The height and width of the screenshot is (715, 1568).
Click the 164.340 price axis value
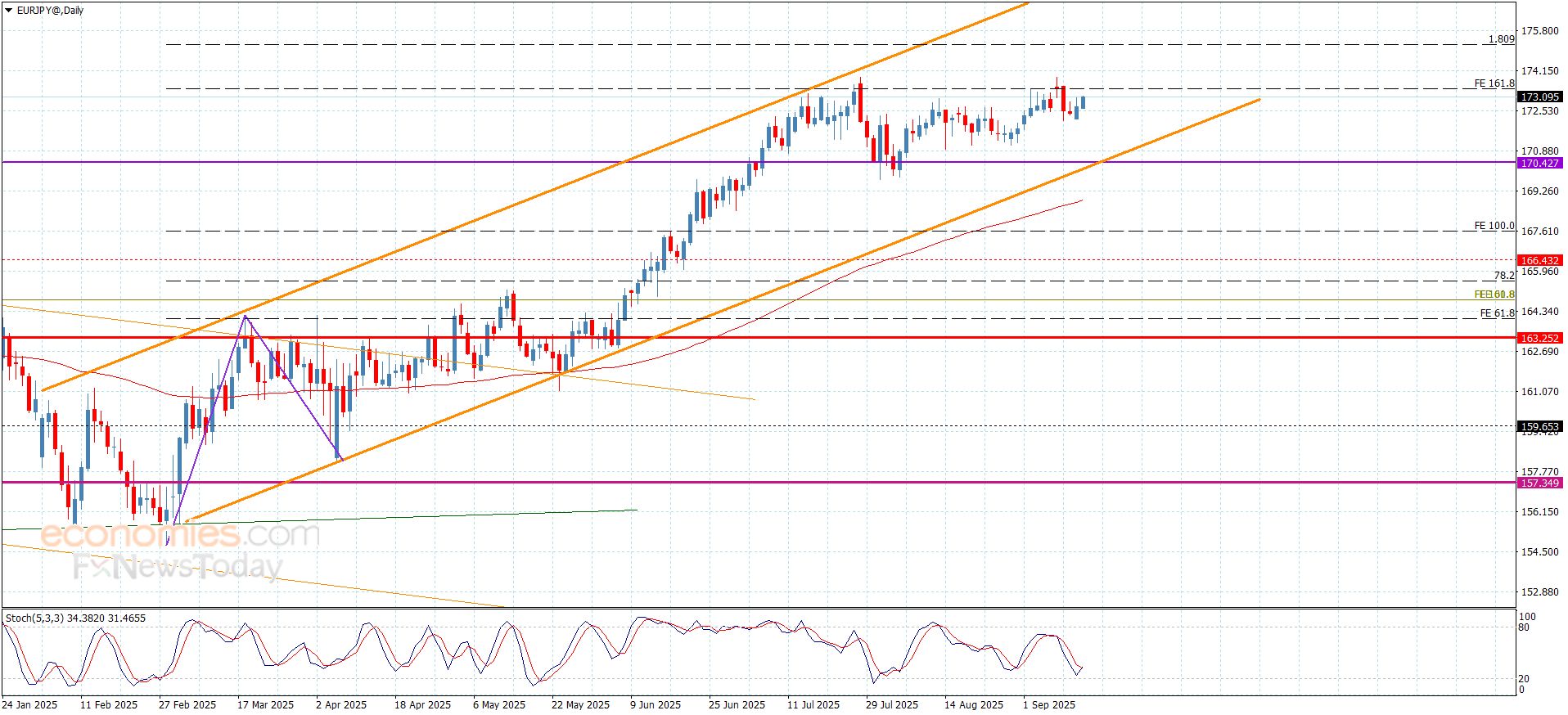[1539, 311]
